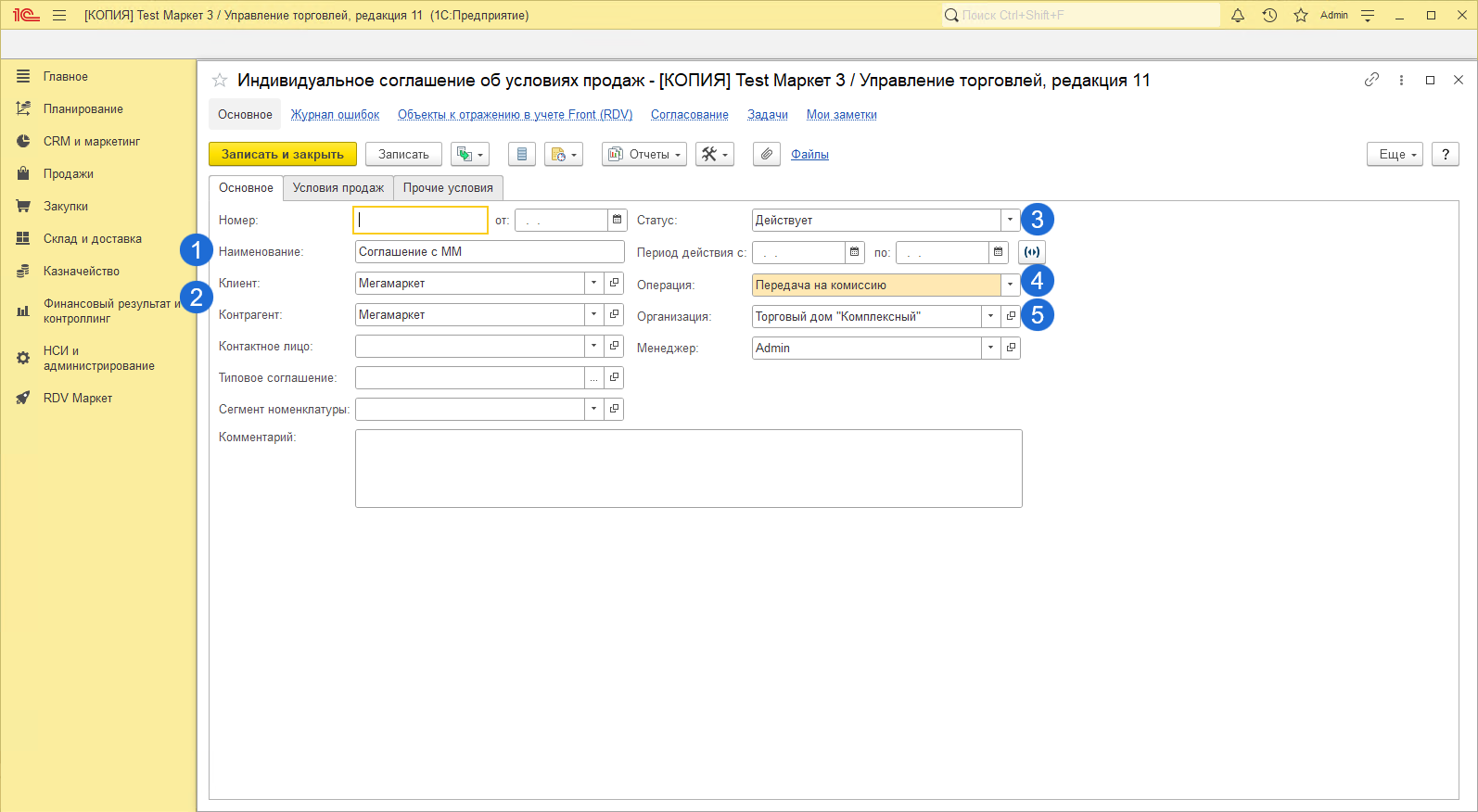This screenshot has height=812, width=1478.
Task: Click the Комментарий text area
Action: click(688, 468)
